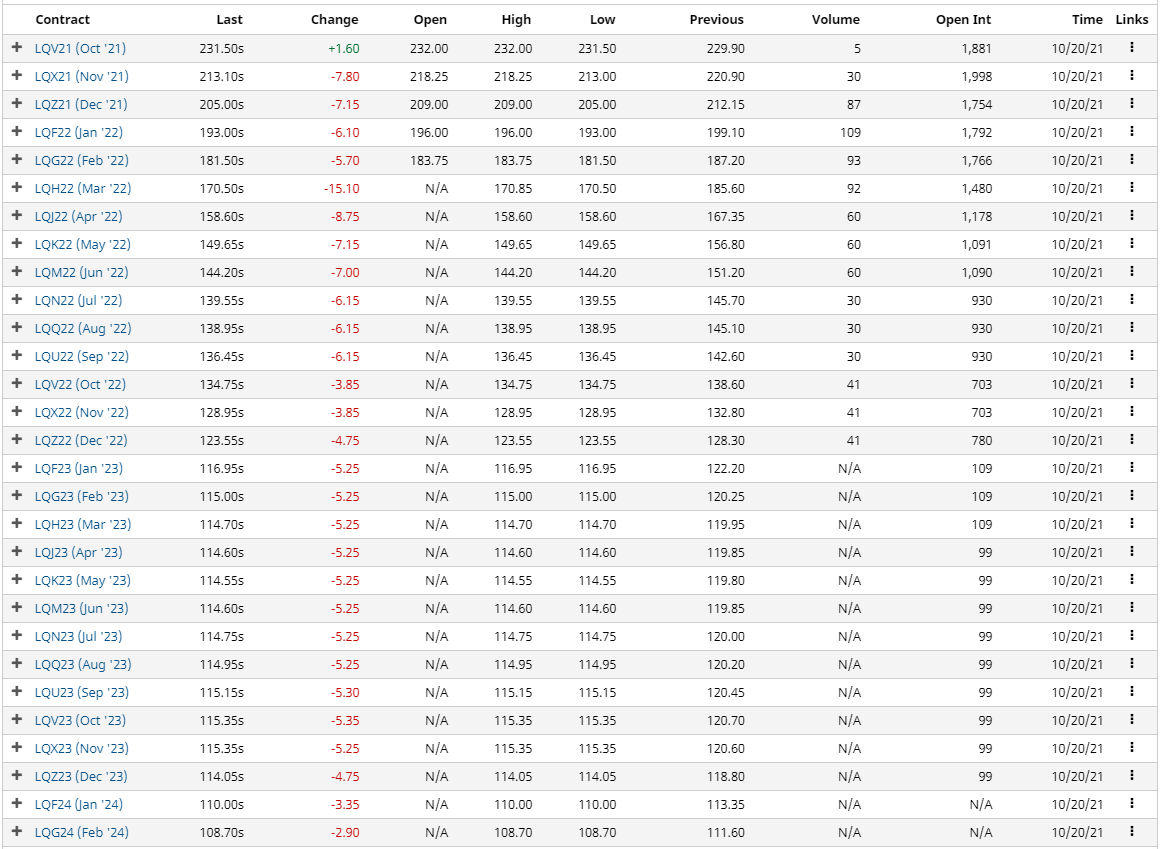The width and height of the screenshot is (1161, 849).
Task: Open links menu for LQG24 (Feb '24) row
Action: pos(1132,831)
